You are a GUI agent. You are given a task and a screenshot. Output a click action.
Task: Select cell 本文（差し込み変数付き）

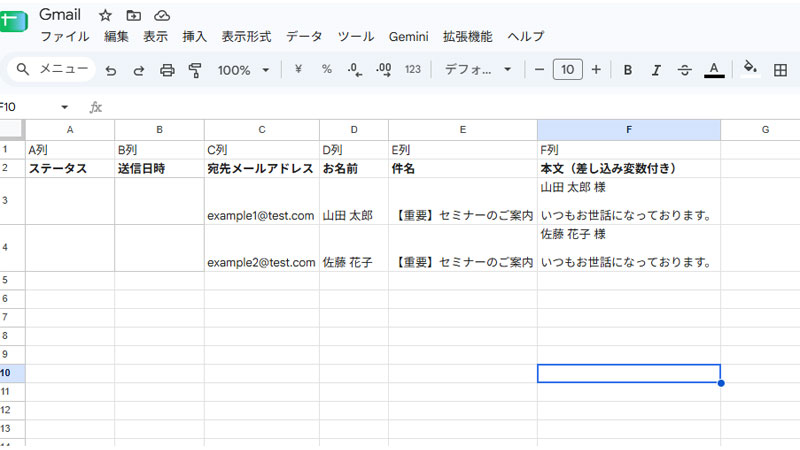(x=629, y=168)
